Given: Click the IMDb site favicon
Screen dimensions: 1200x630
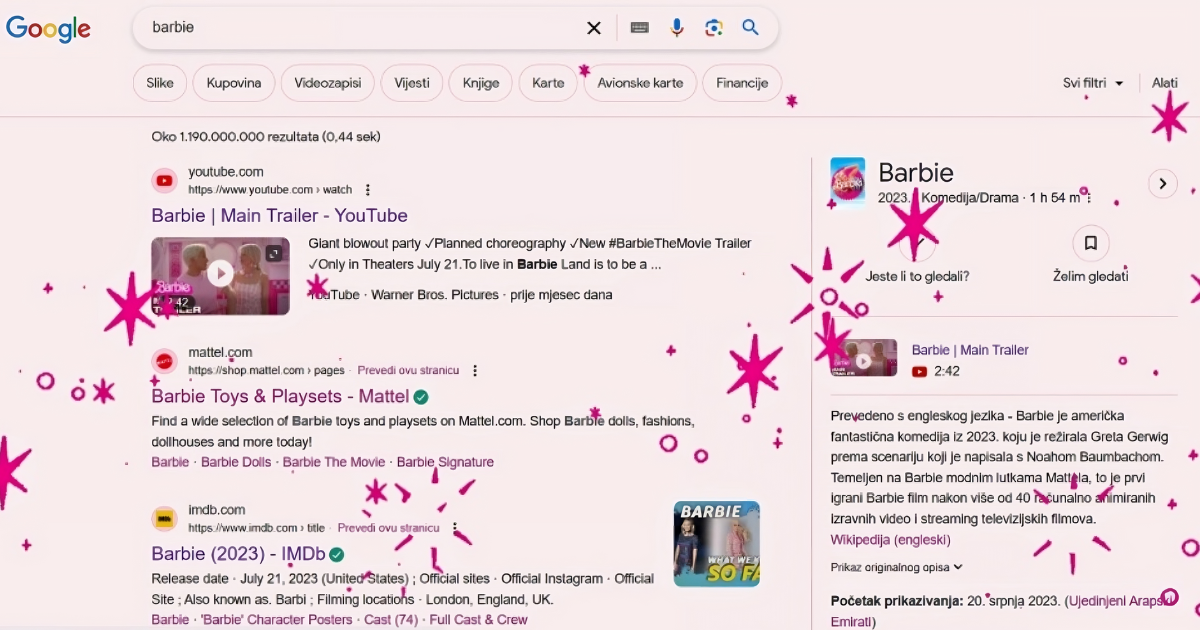Looking at the screenshot, I should coord(165,518).
